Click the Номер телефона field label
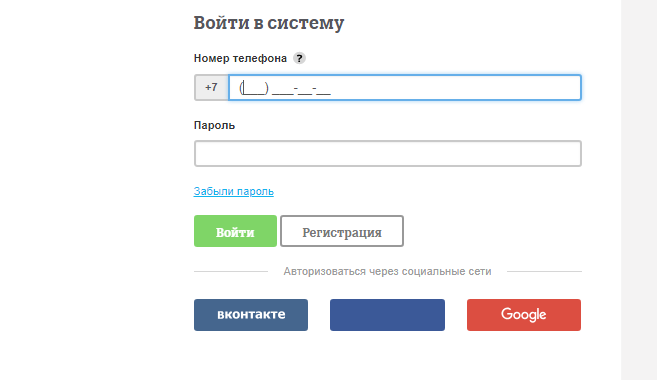The image size is (657, 380). click(240, 58)
